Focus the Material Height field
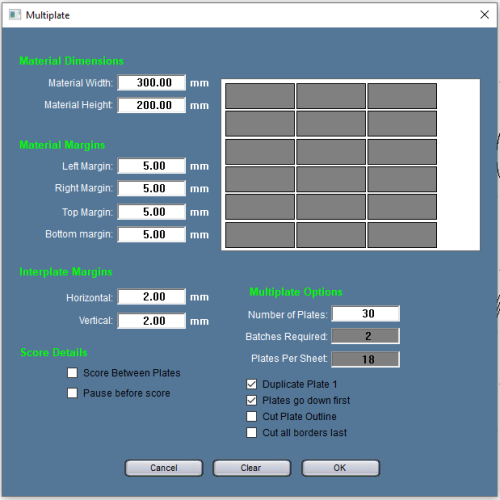Screen dimensions: 500x500 tap(152, 105)
